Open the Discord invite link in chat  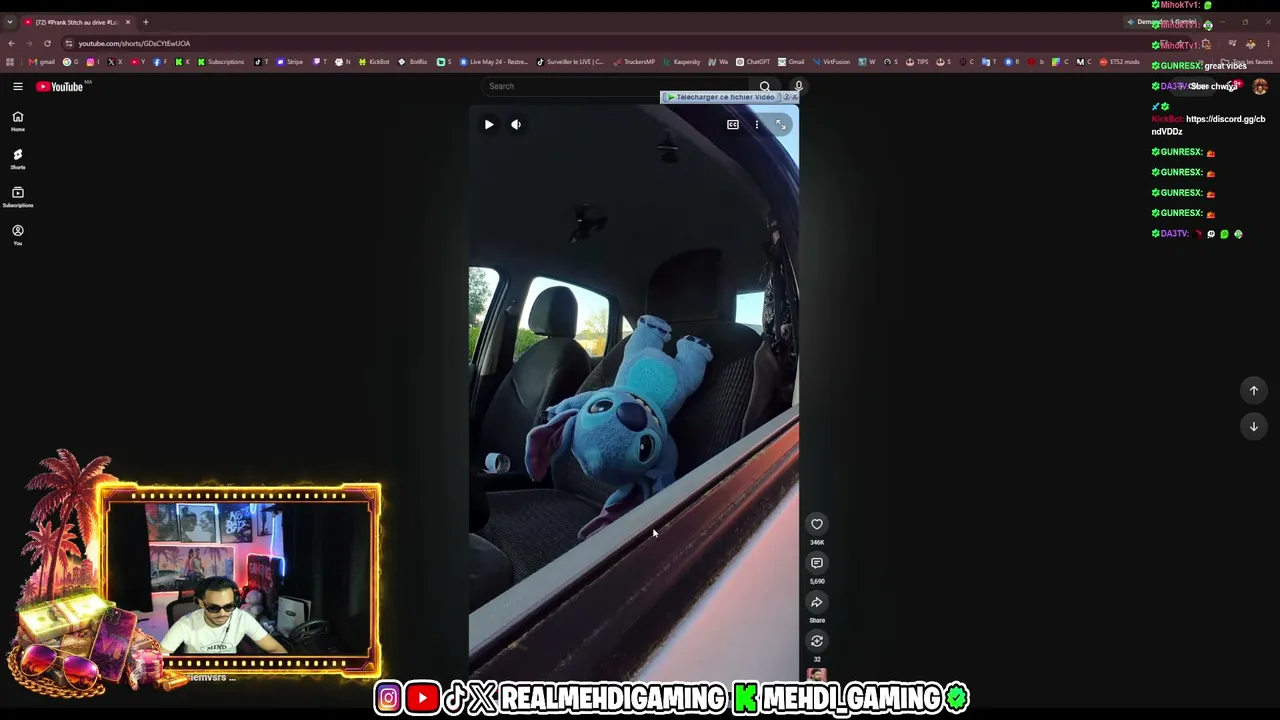(x=1208, y=125)
